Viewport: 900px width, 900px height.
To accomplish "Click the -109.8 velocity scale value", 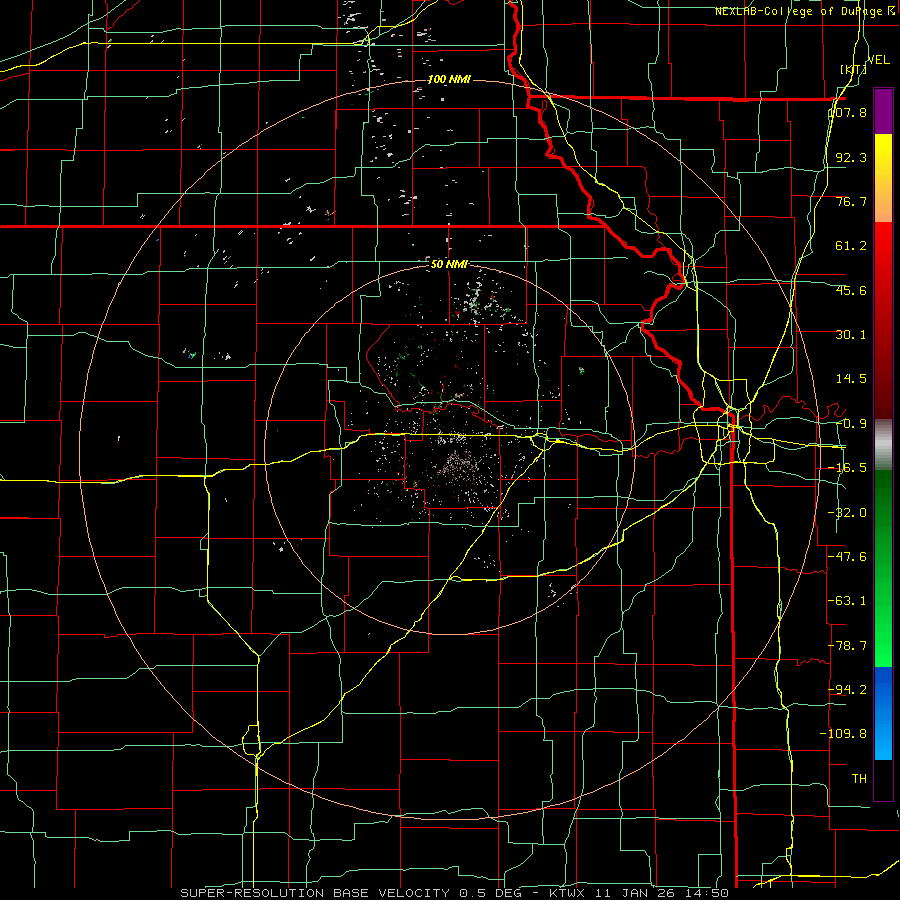I will tap(844, 734).
